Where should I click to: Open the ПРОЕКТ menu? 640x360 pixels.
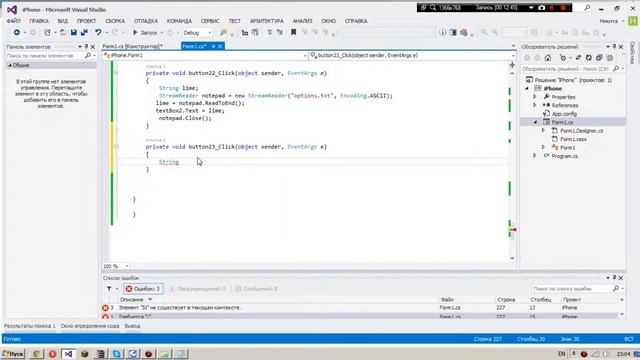pyautogui.click(x=86, y=21)
